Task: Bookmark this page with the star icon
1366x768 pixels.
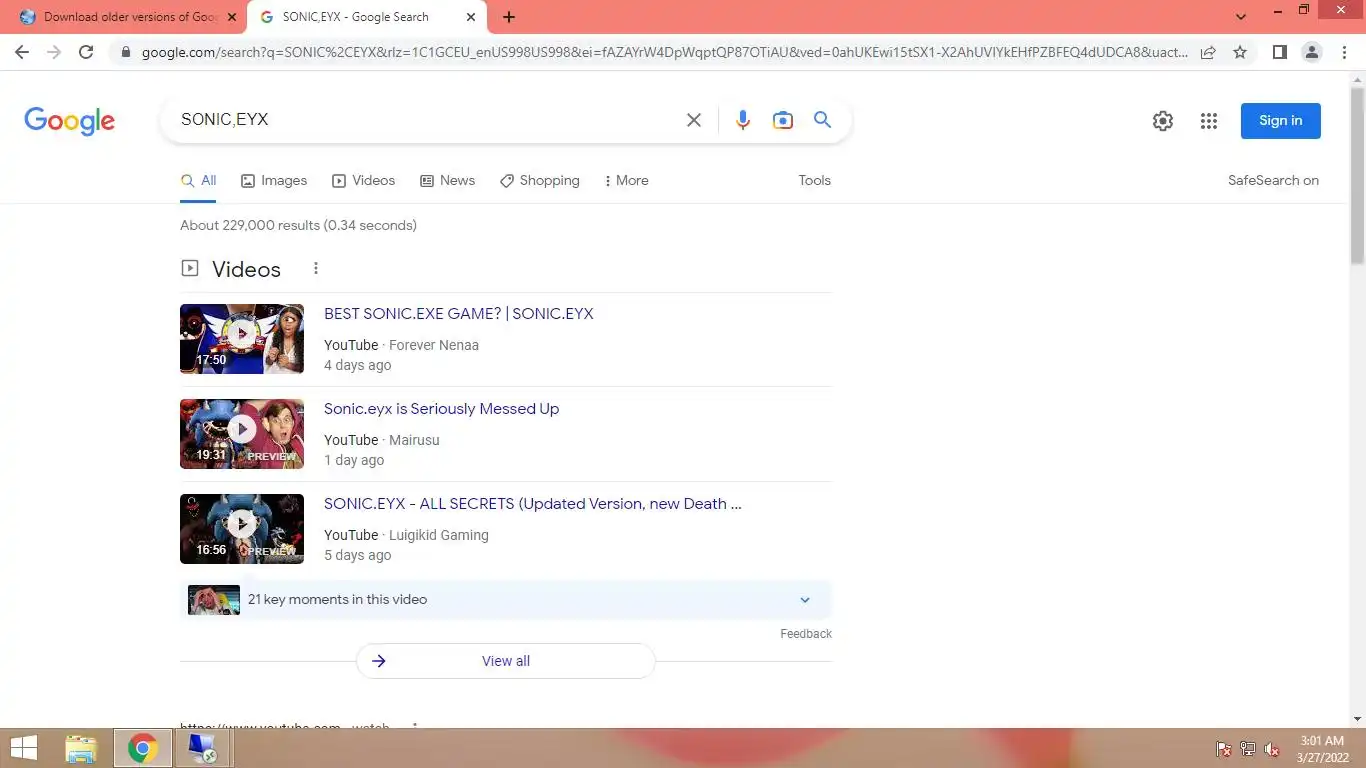Action: [x=1240, y=52]
